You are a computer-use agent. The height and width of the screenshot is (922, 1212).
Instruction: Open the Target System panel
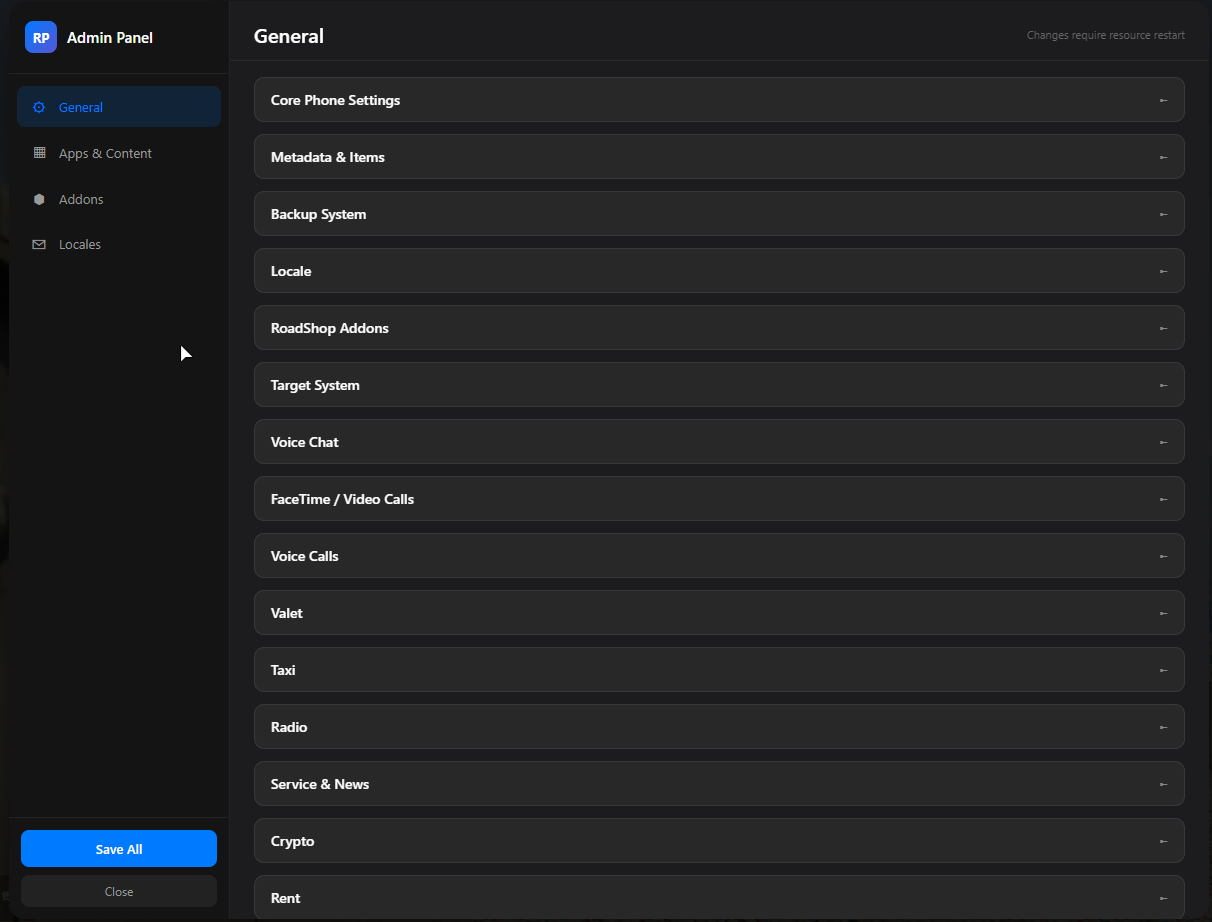pyautogui.click(x=719, y=385)
